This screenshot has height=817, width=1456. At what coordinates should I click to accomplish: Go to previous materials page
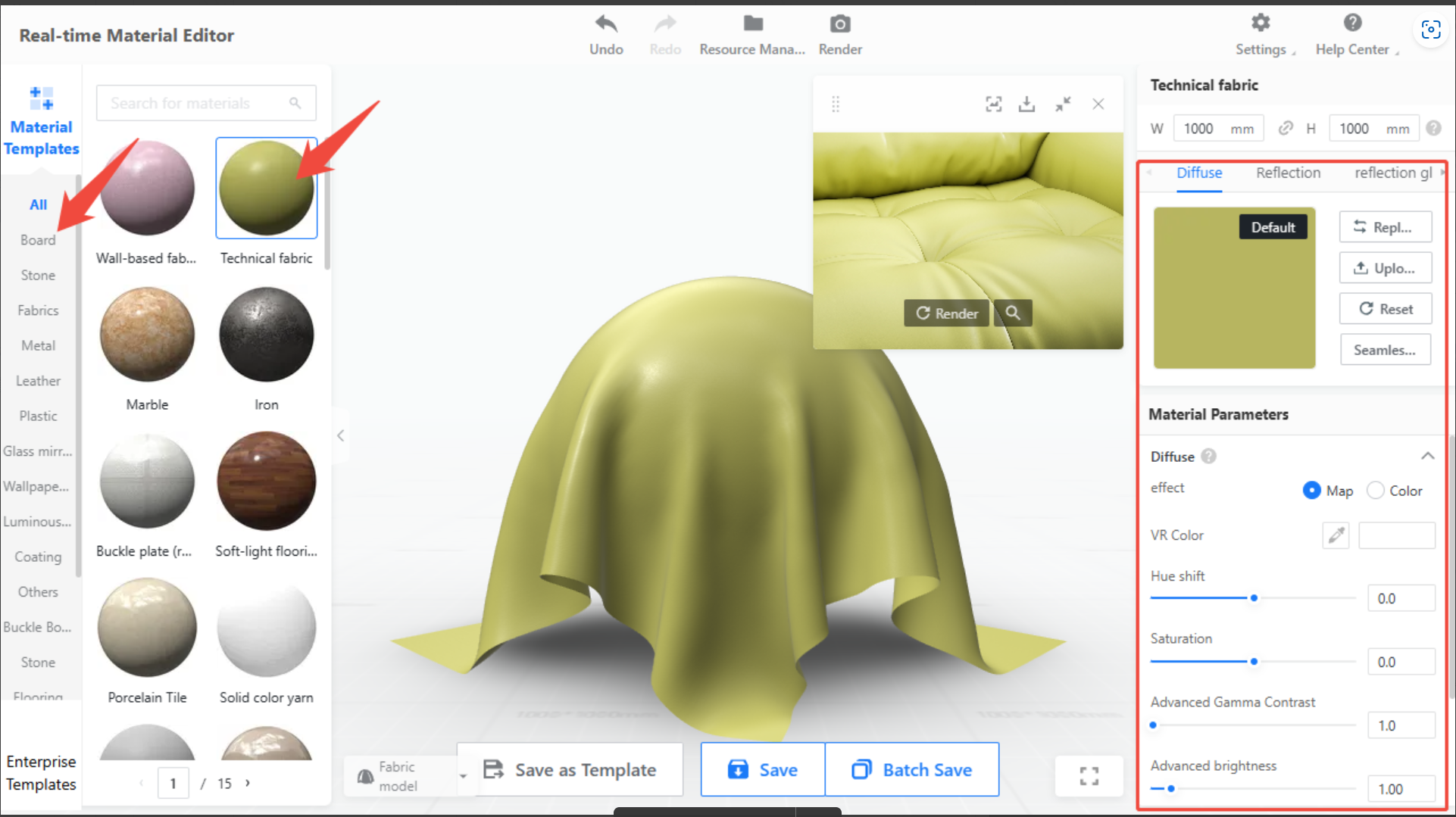(x=142, y=783)
